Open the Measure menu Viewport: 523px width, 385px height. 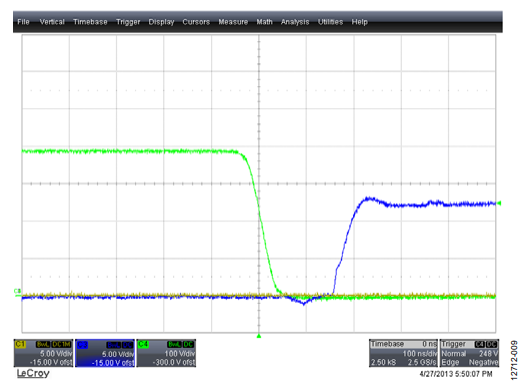tap(233, 22)
